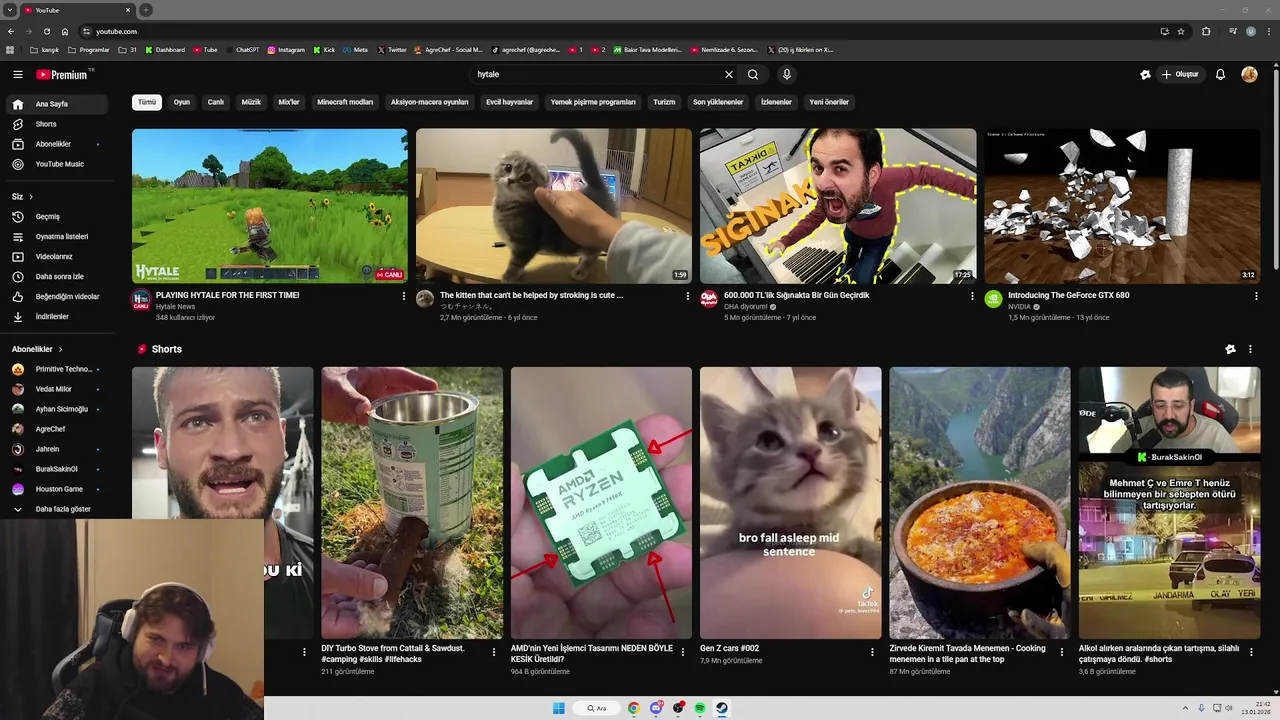The height and width of the screenshot is (720, 1280).
Task: Select the Minecraft modları chip
Action: 345,102
